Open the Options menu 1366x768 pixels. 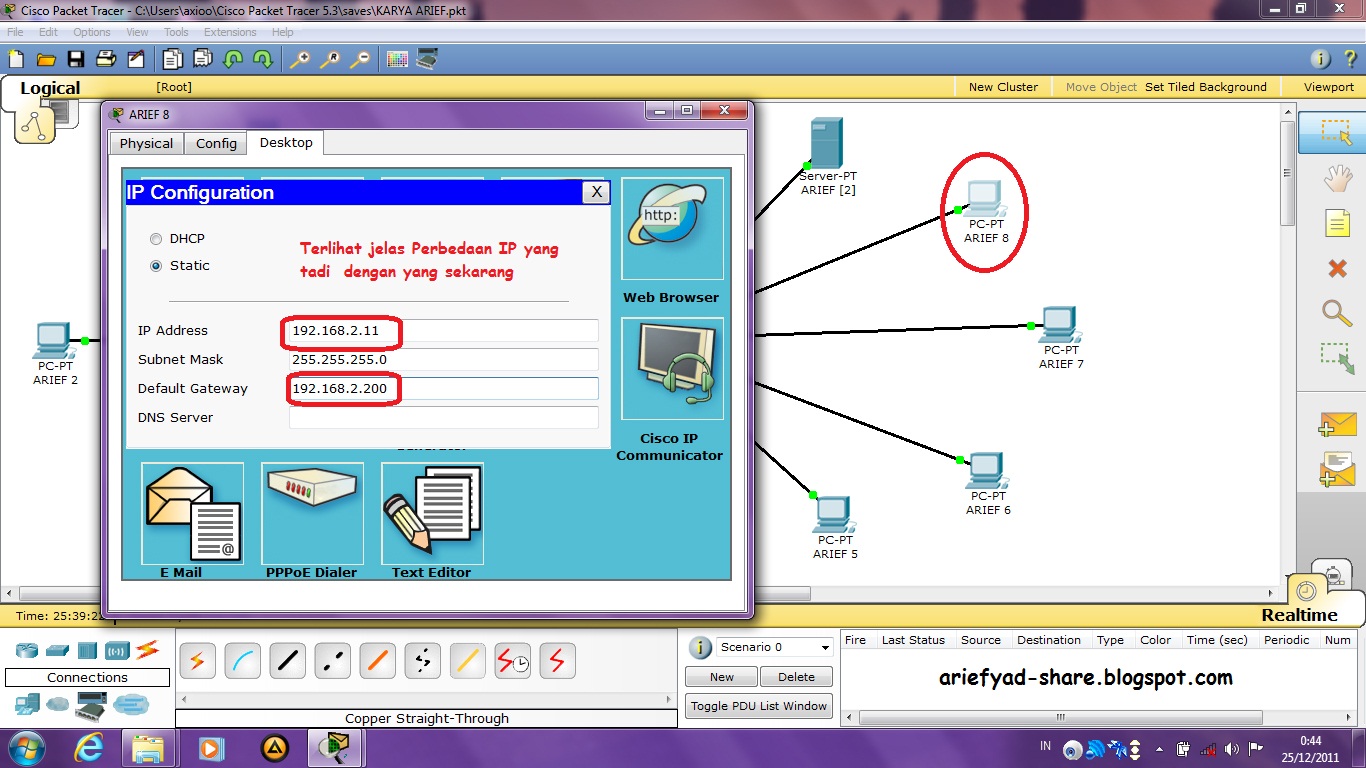click(x=91, y=31)
